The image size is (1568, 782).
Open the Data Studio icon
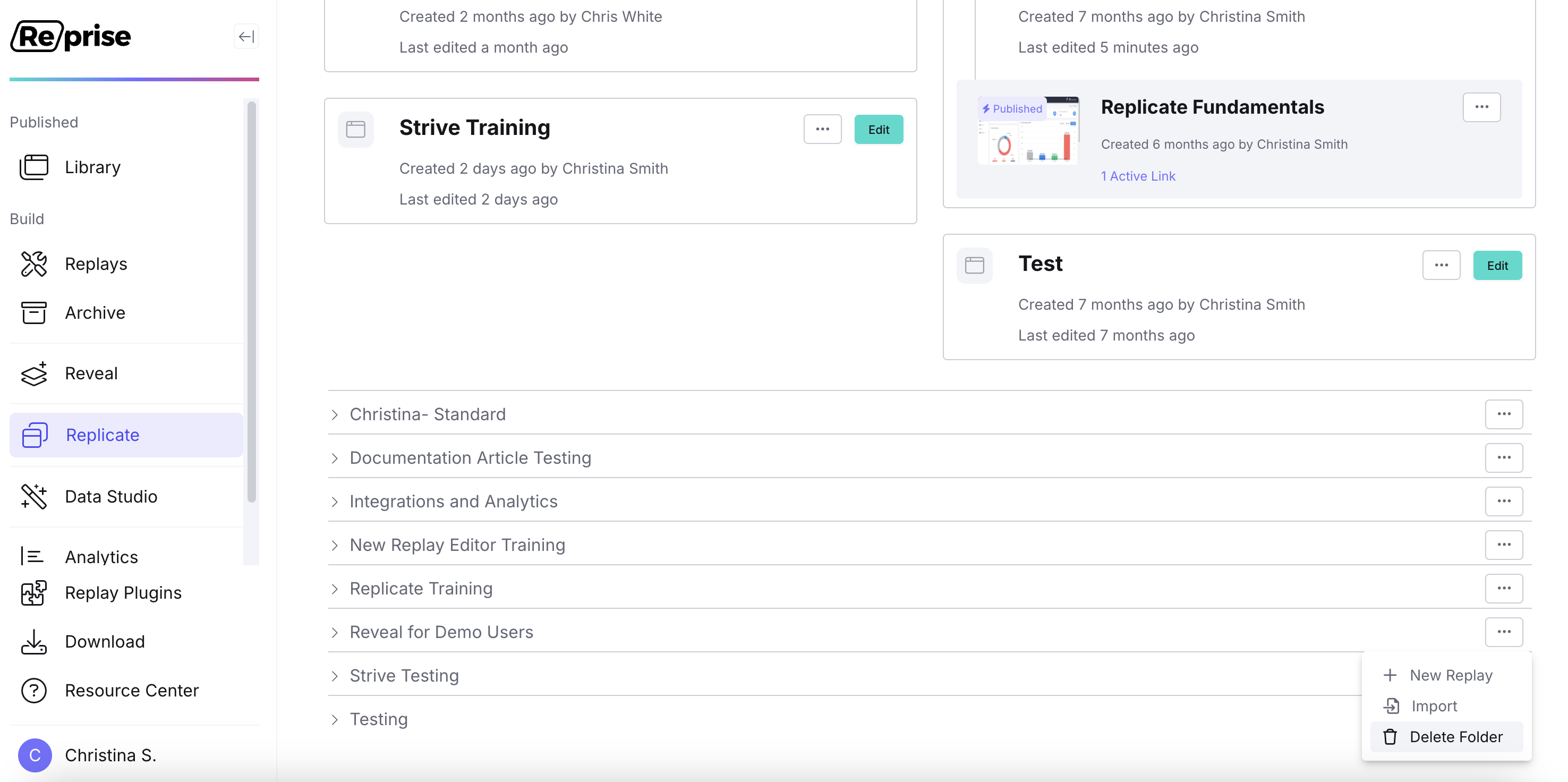tap(34, 496)
